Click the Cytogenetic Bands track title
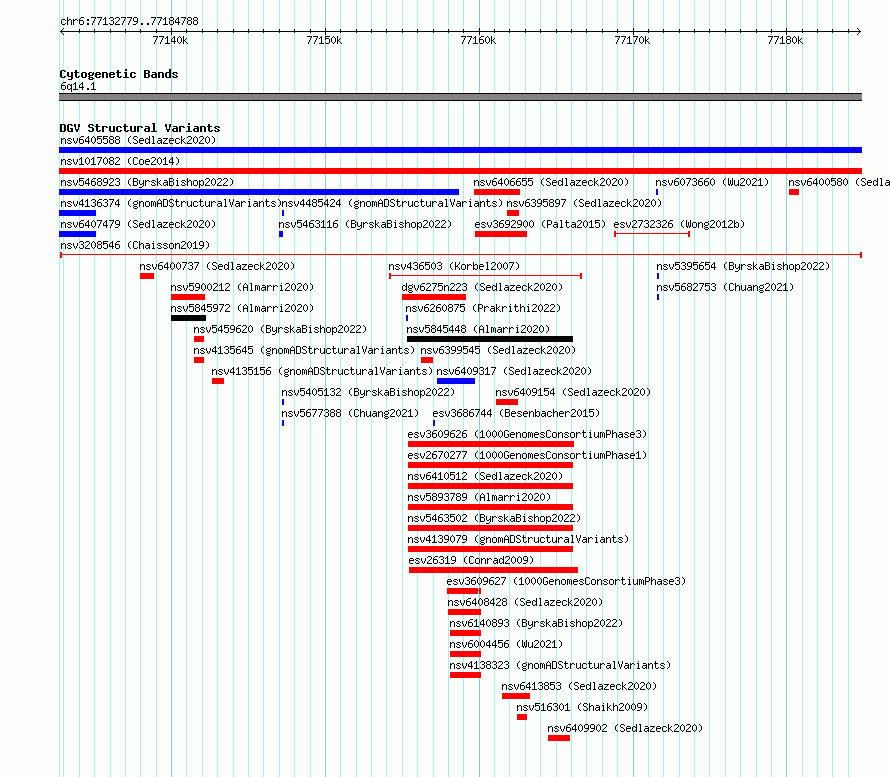890x777 pixels. (x=119, y=74)
